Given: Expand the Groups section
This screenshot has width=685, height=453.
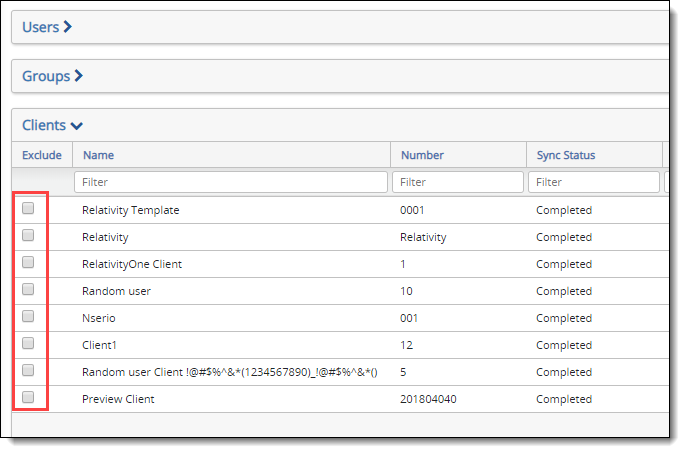Looking at the screenshot, I should 52,76.
